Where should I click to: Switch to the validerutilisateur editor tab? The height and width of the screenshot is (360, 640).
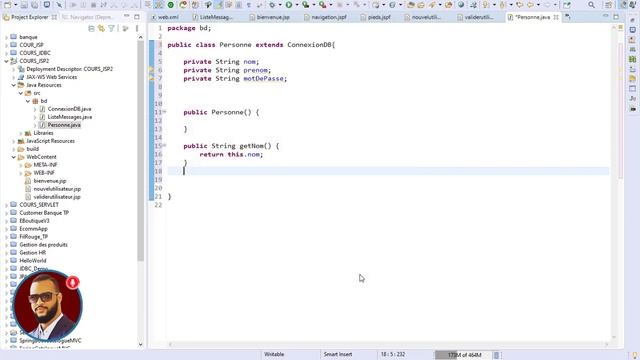[x=476, y=17]
